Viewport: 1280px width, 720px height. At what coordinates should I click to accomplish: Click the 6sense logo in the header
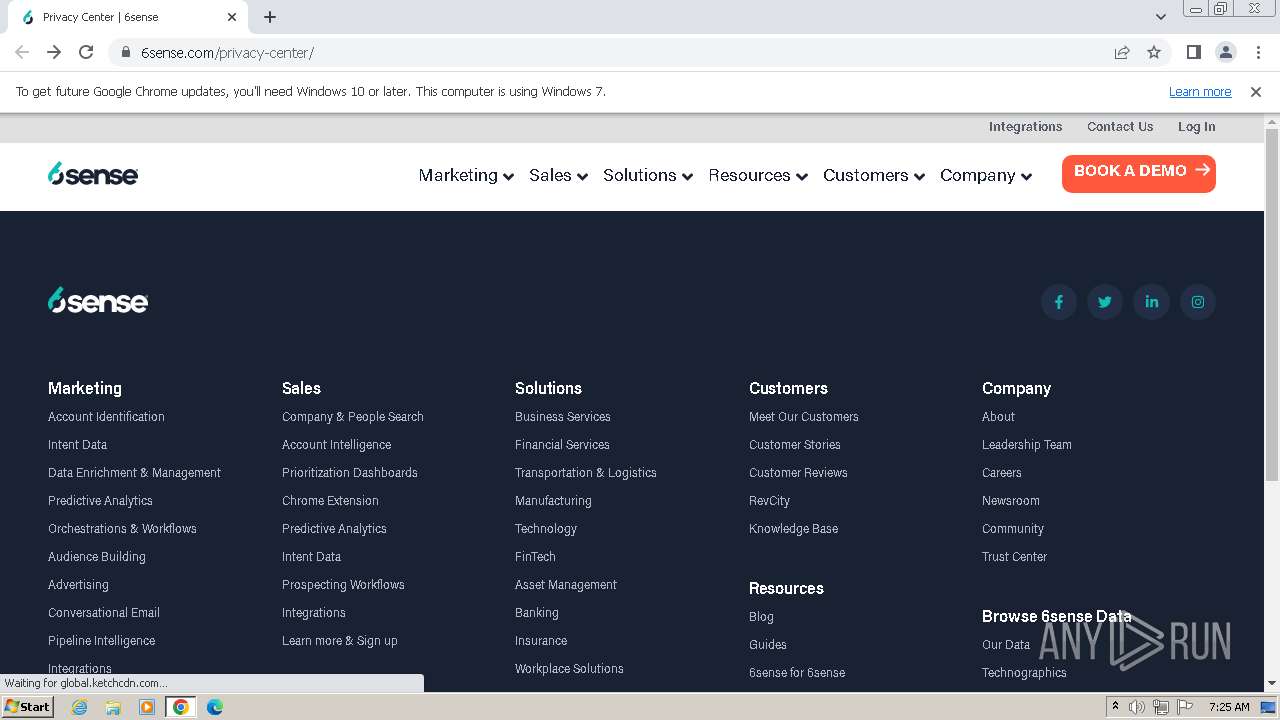(x=93, y=174)
